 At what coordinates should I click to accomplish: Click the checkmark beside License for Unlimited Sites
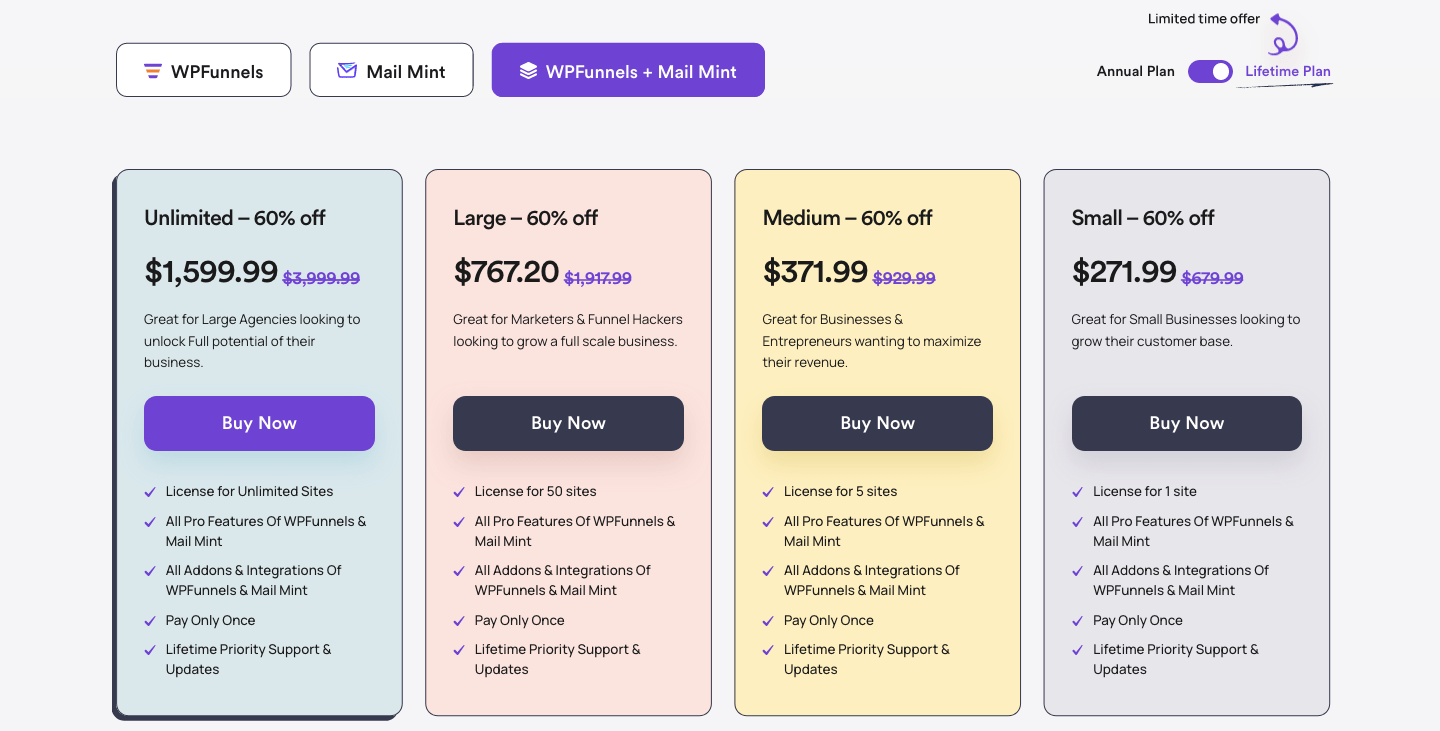(x=150, y=491)
